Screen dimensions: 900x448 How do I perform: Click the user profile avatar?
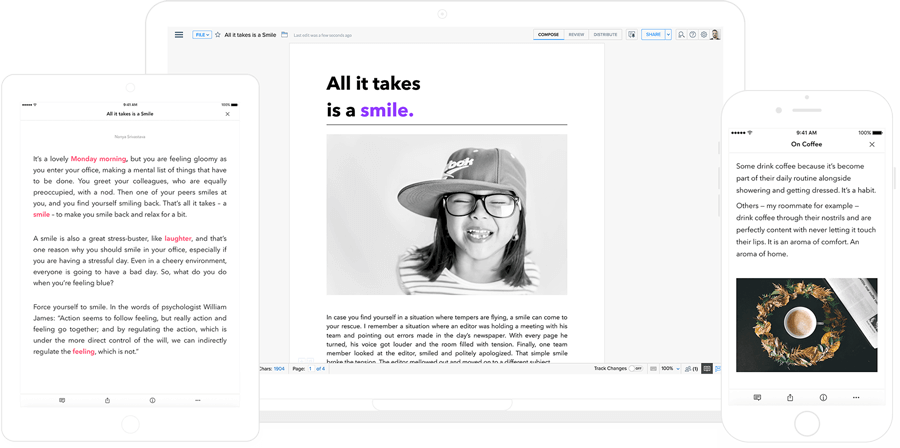pos(716,34)
